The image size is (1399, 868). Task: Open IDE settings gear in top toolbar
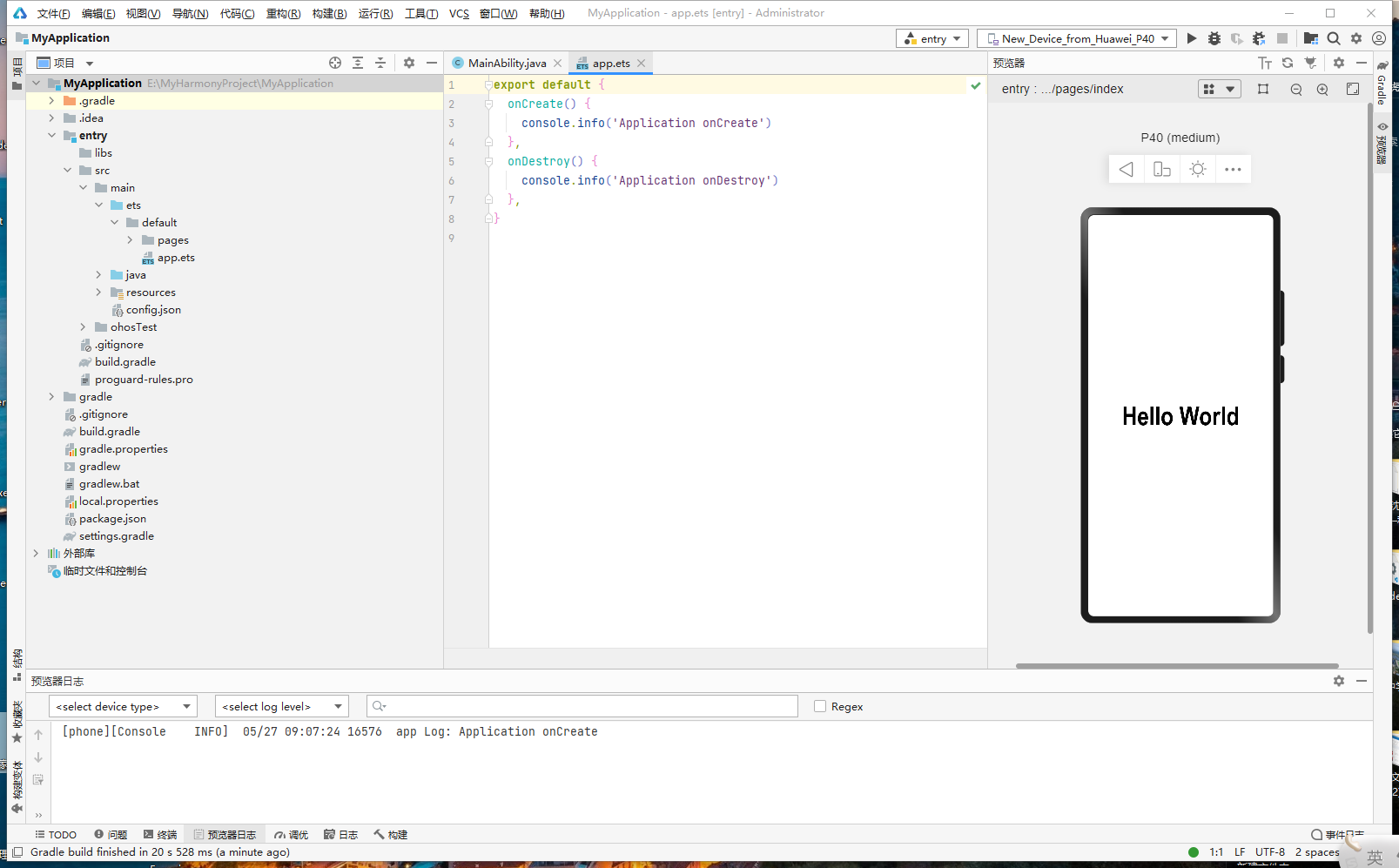coord(1356,38)
